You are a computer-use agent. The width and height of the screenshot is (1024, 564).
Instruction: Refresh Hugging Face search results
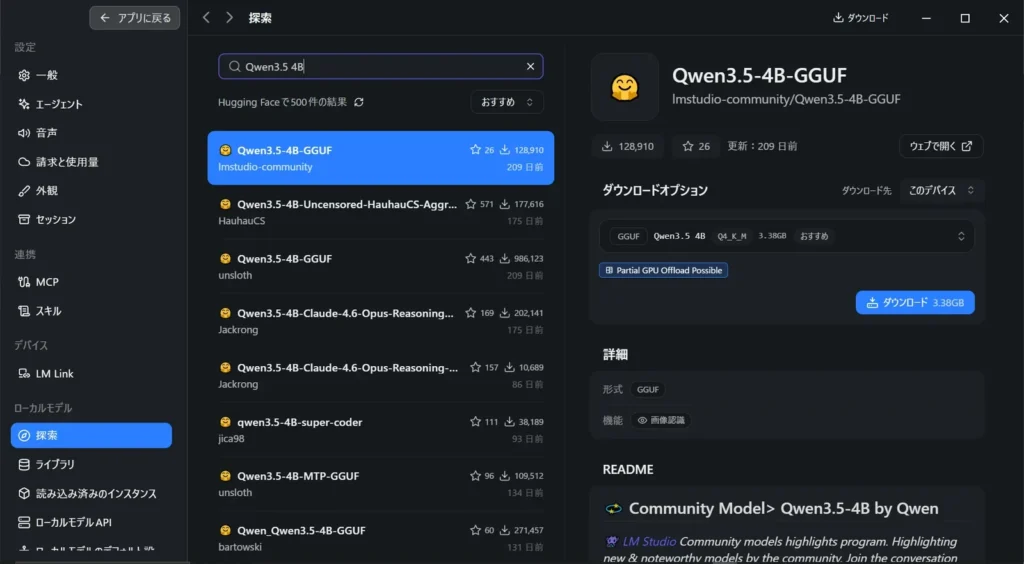click(x=359, y=102)
